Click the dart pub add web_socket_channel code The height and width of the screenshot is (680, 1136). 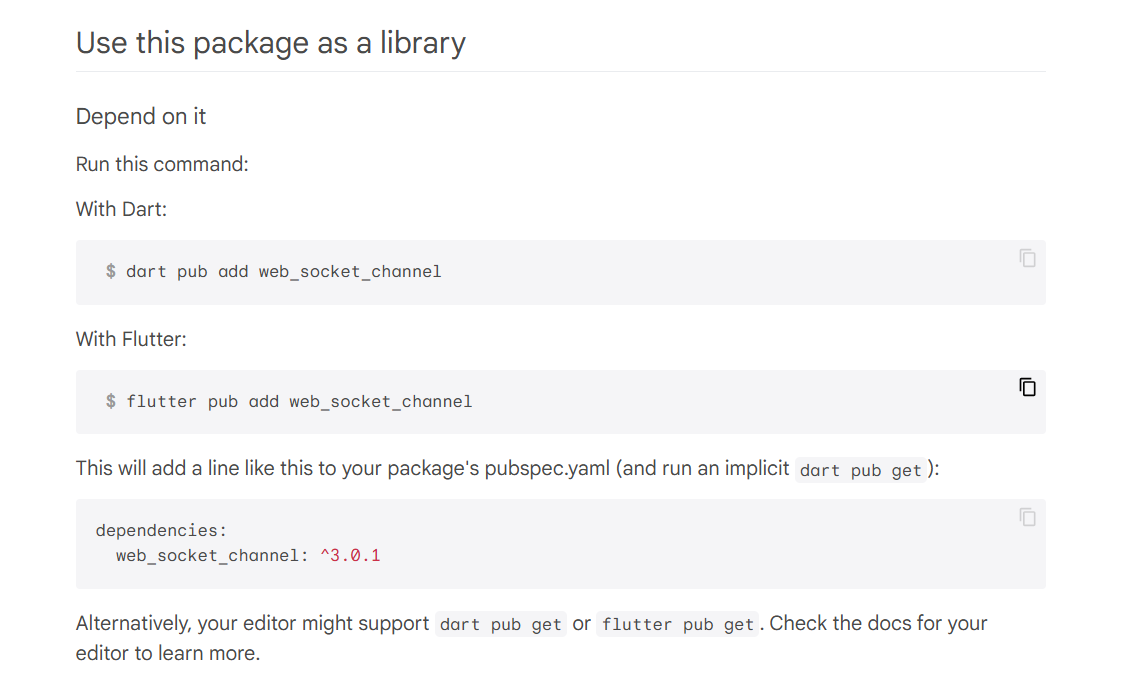[283, 272]
